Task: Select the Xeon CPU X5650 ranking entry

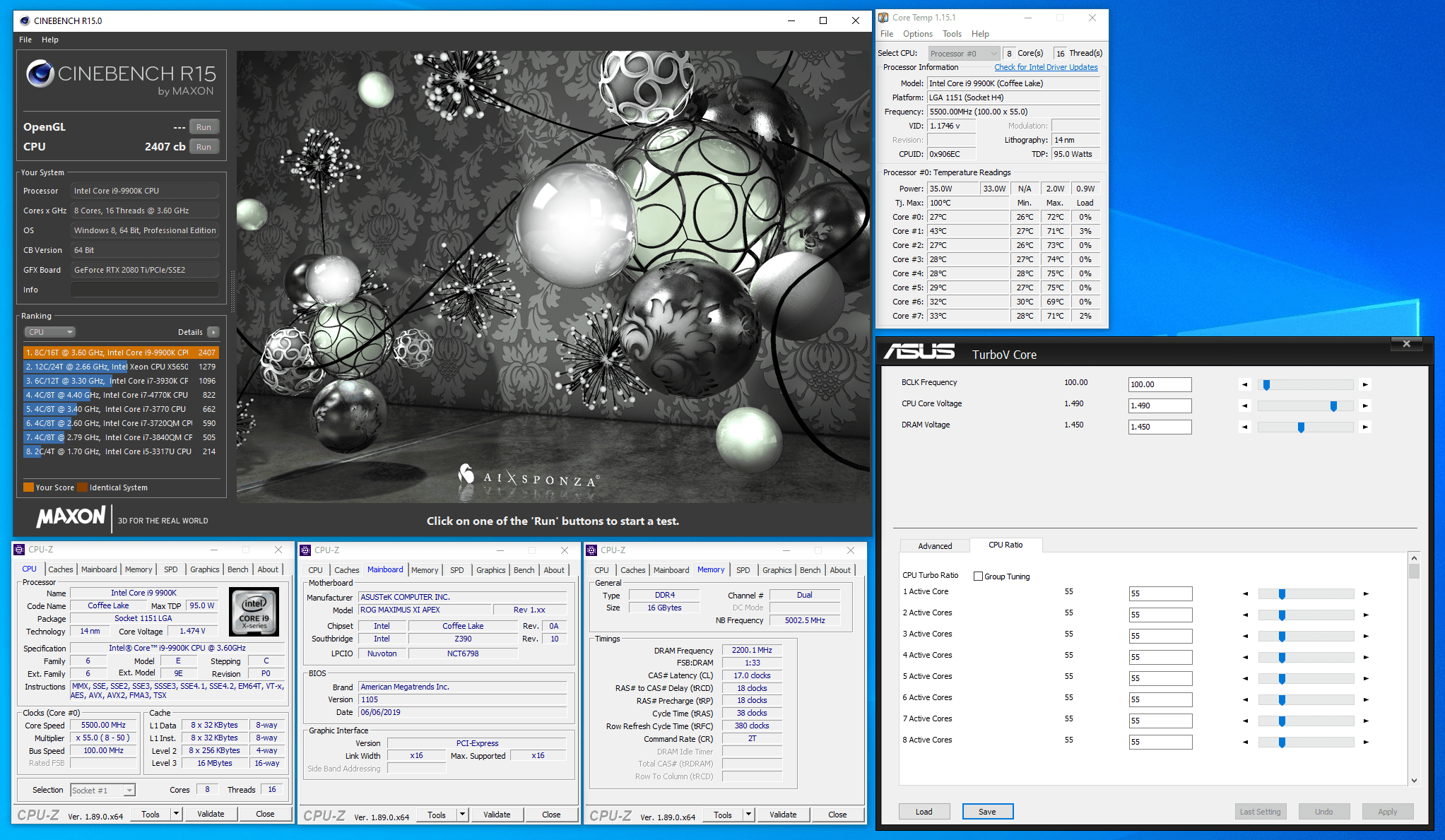Action: coord(121,367)
